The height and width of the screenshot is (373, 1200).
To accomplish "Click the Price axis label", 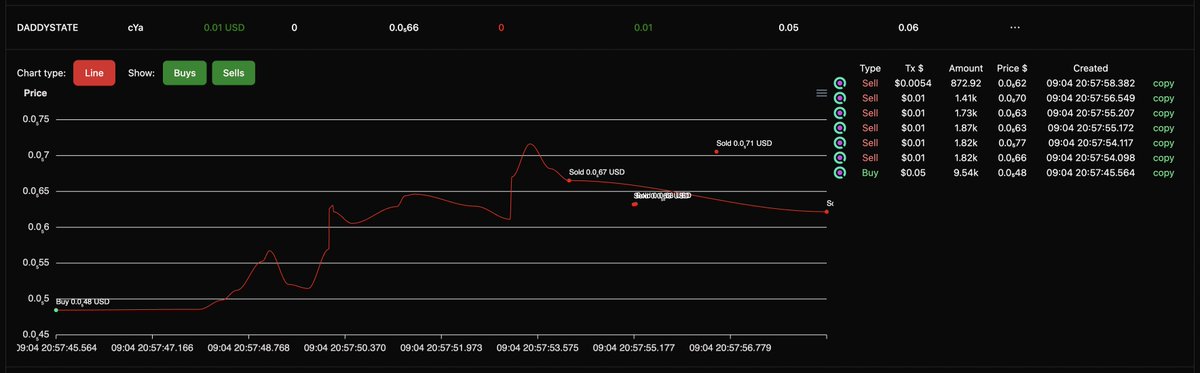I will [x=35, y=93].
